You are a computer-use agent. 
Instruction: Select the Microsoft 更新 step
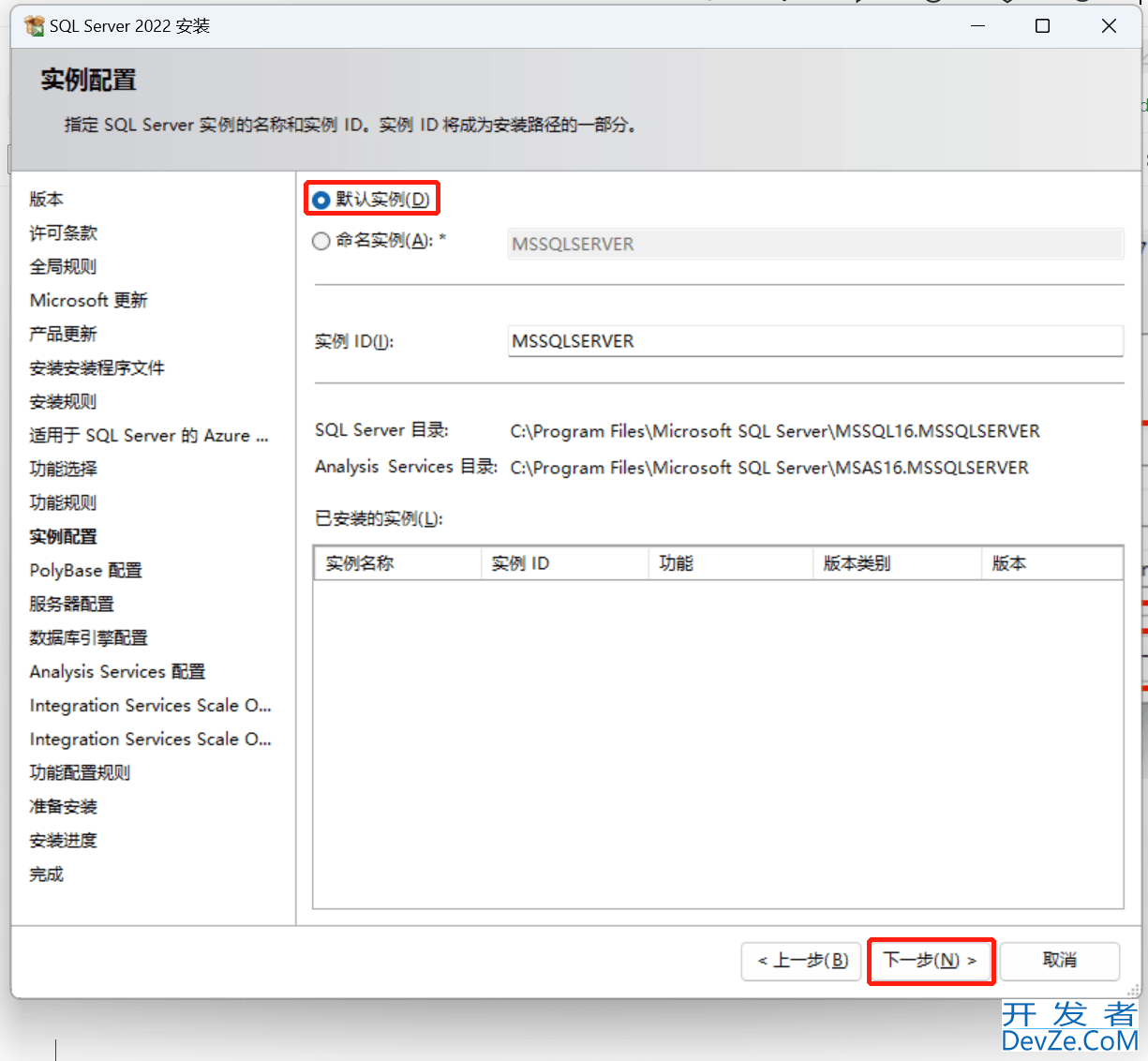point(89,300)
